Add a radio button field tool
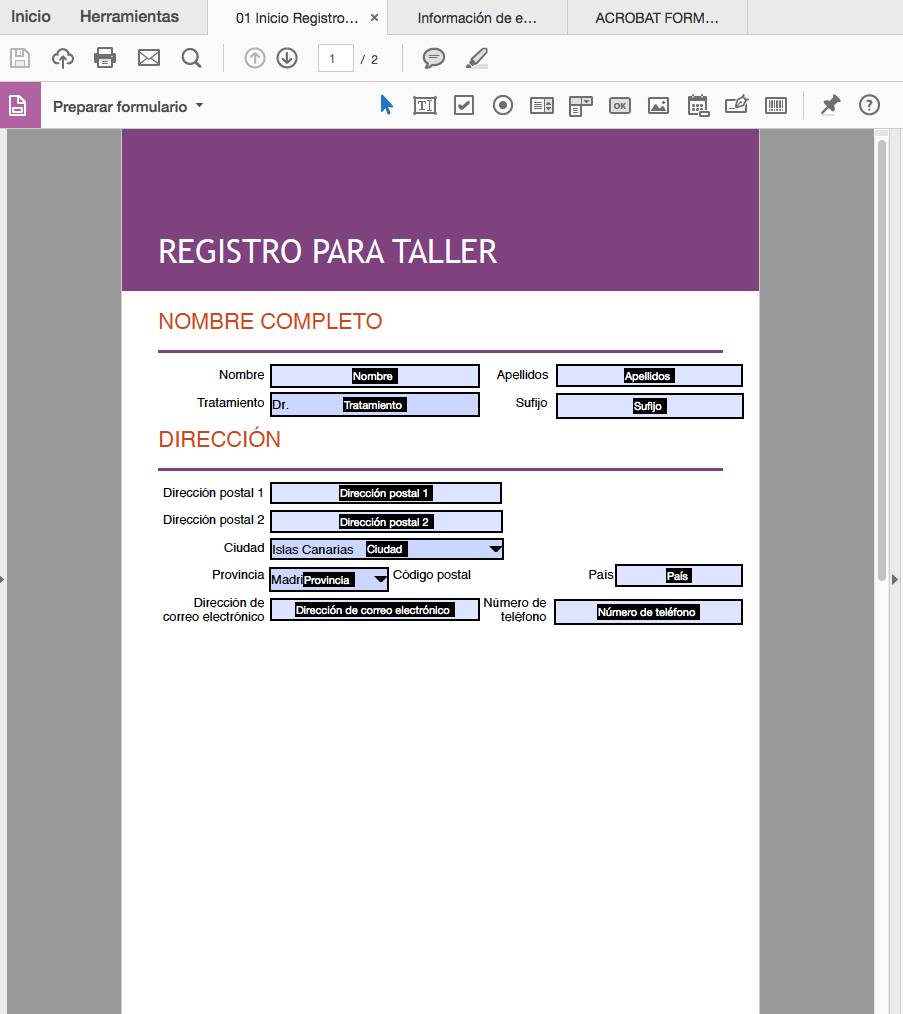The width and height of the screenshot is (903, 1014). pos(503,105)
